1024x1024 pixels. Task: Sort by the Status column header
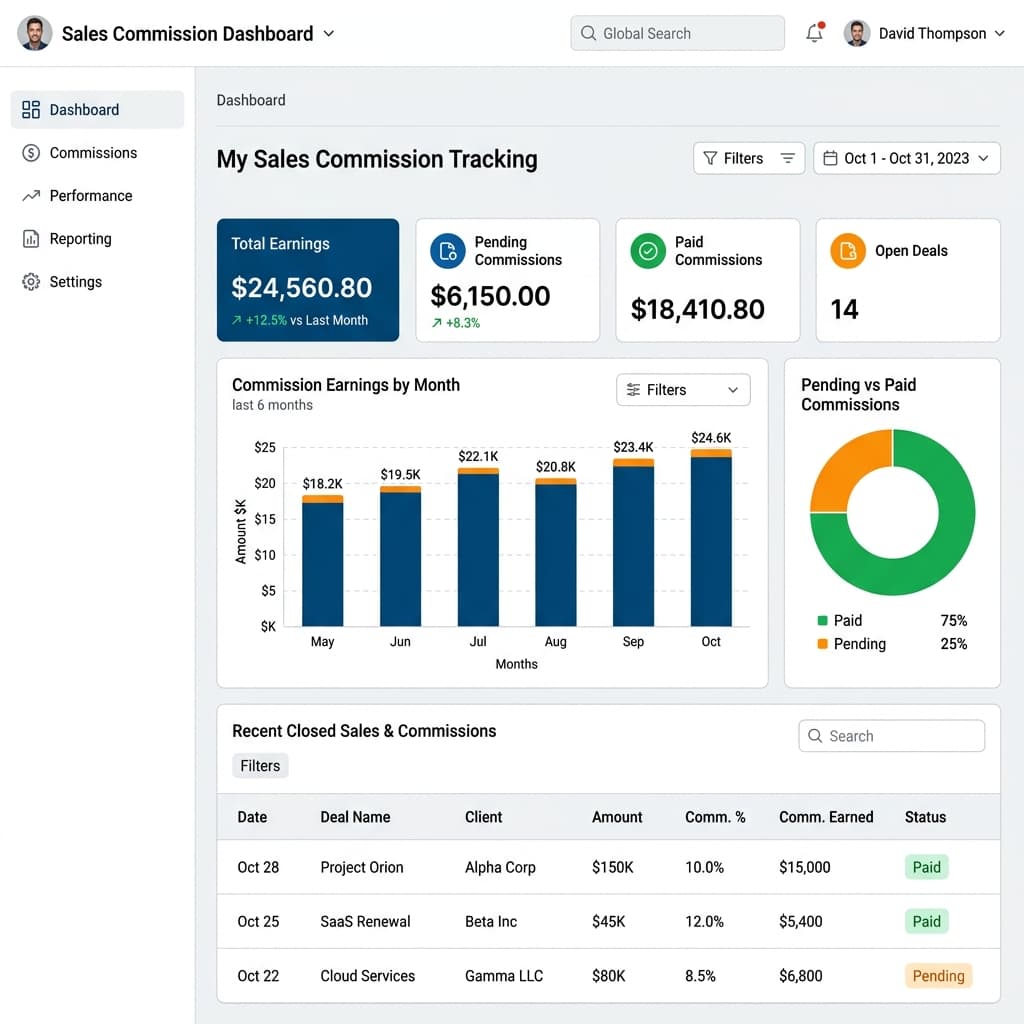(925, 817)
